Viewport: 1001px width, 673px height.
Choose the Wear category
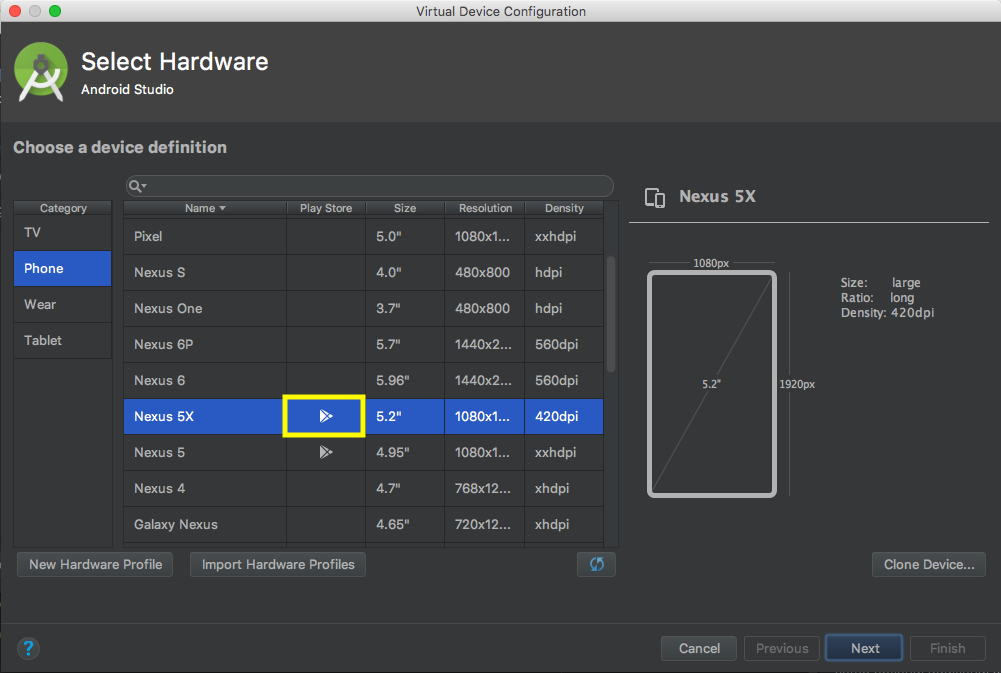(x=62, y=304)
